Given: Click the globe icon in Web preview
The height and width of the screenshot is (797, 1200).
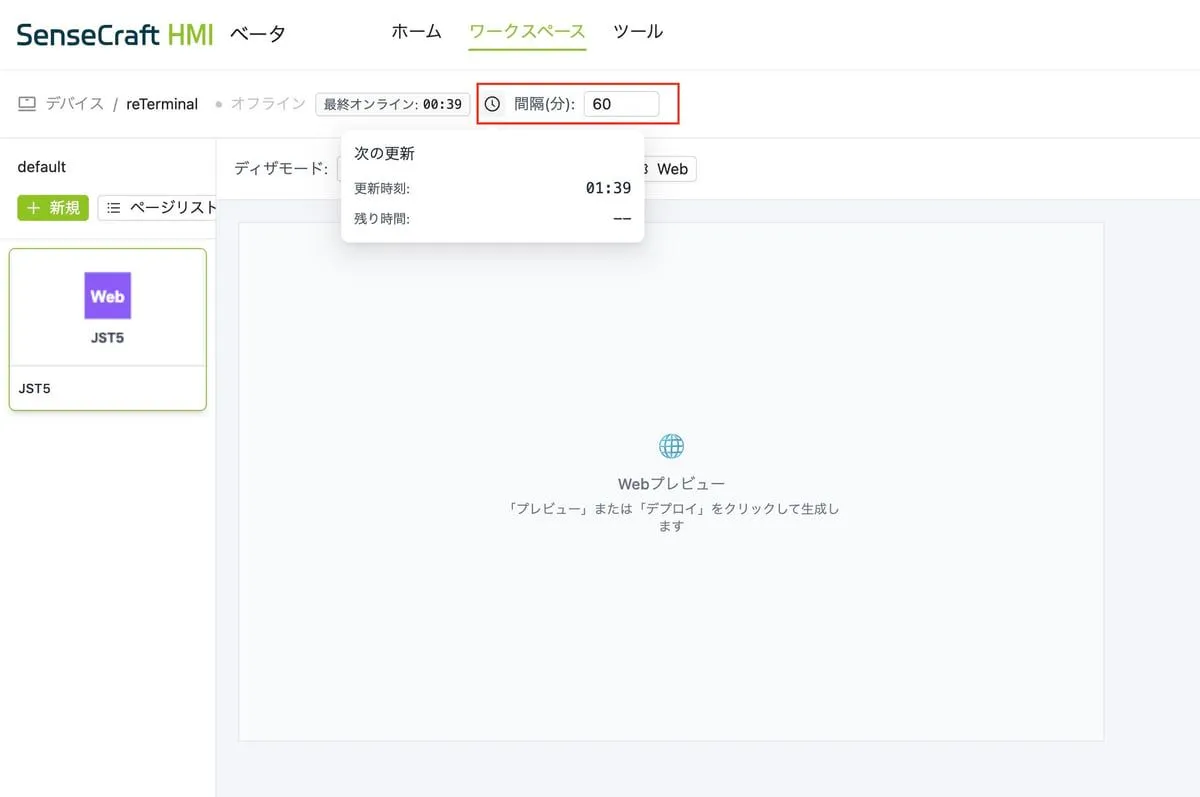Looking at the screenshot, I should point(671,446).
